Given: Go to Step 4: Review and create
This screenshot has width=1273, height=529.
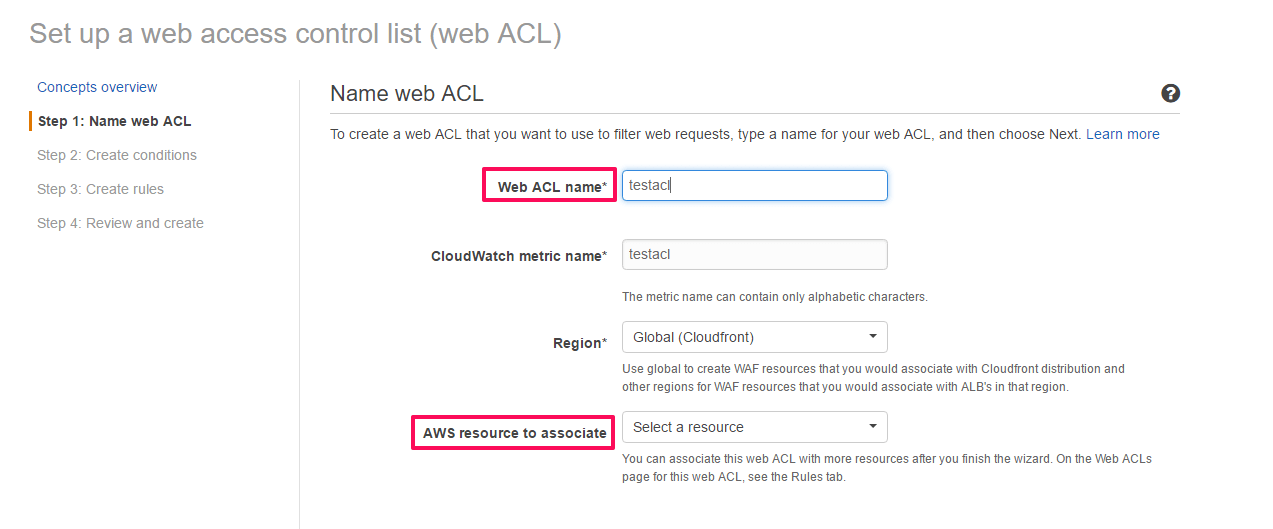Looking at the screenshot, I should pos(120,223).
